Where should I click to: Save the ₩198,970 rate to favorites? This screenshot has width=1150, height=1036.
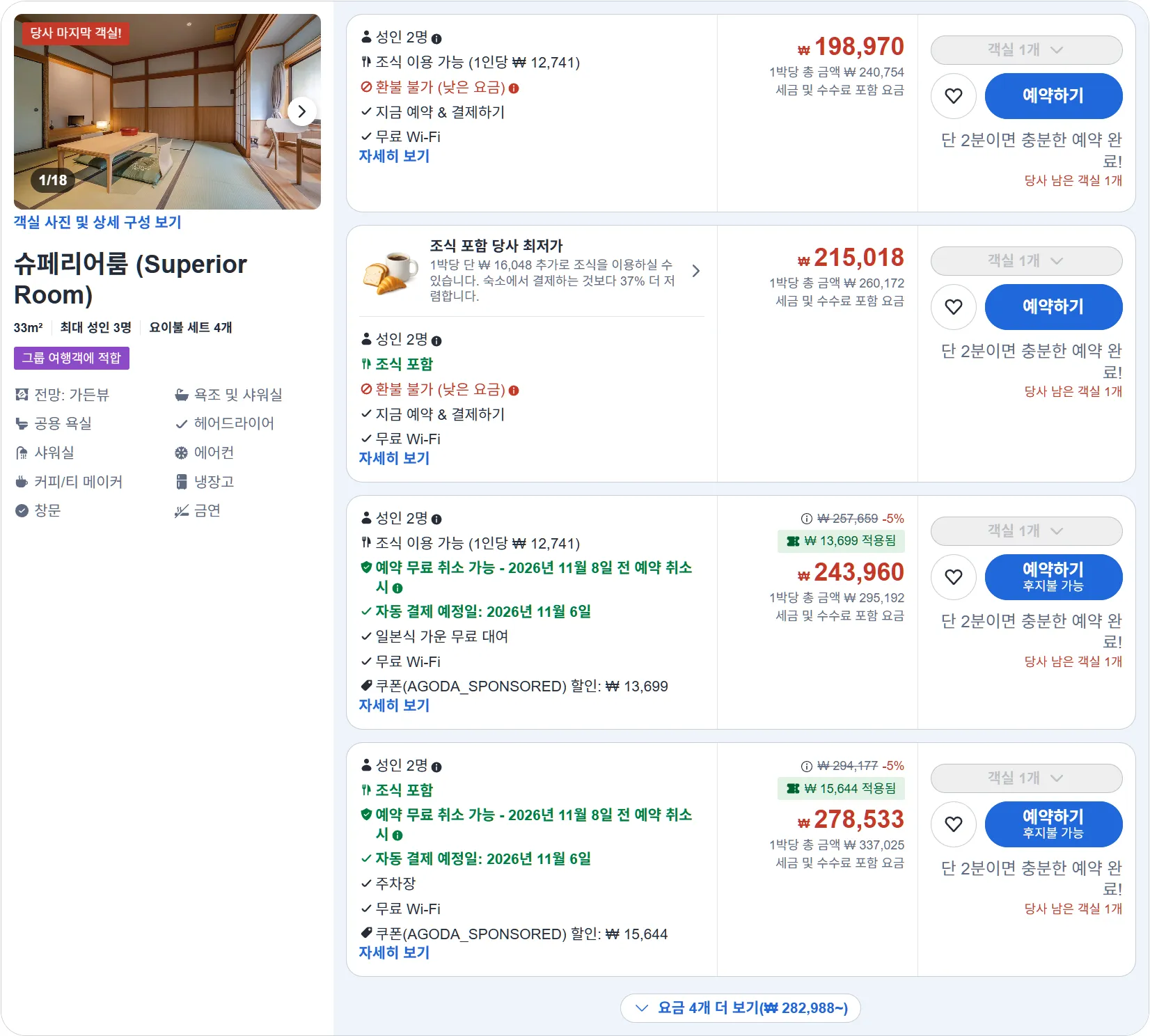pos(954,96)
